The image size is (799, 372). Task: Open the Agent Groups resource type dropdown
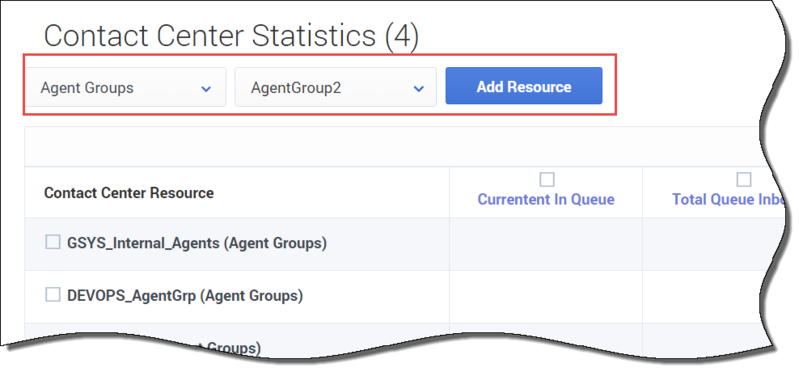click(125, 87)
